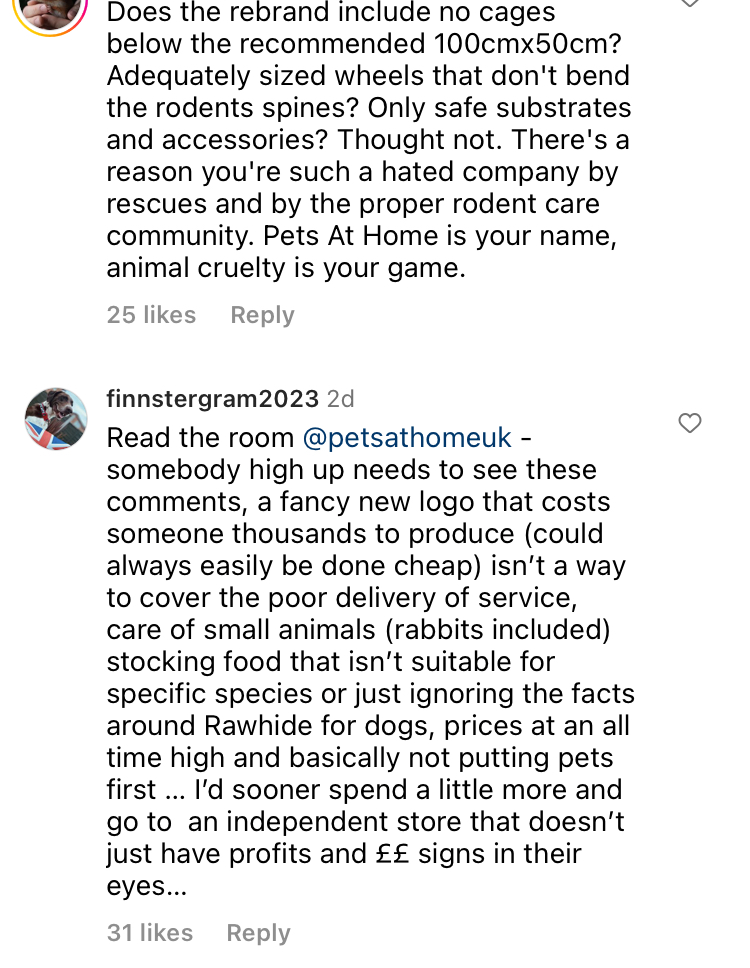Viewport: 750px width, 968px height.
Task: Open the top commenter's story-ring avatar
Action: (x=50, y=10)
